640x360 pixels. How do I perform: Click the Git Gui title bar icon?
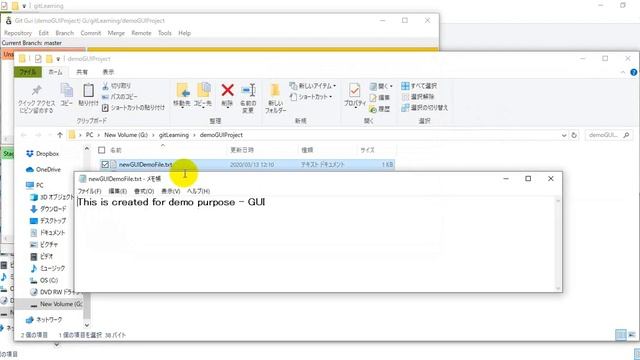coord(8,20)
